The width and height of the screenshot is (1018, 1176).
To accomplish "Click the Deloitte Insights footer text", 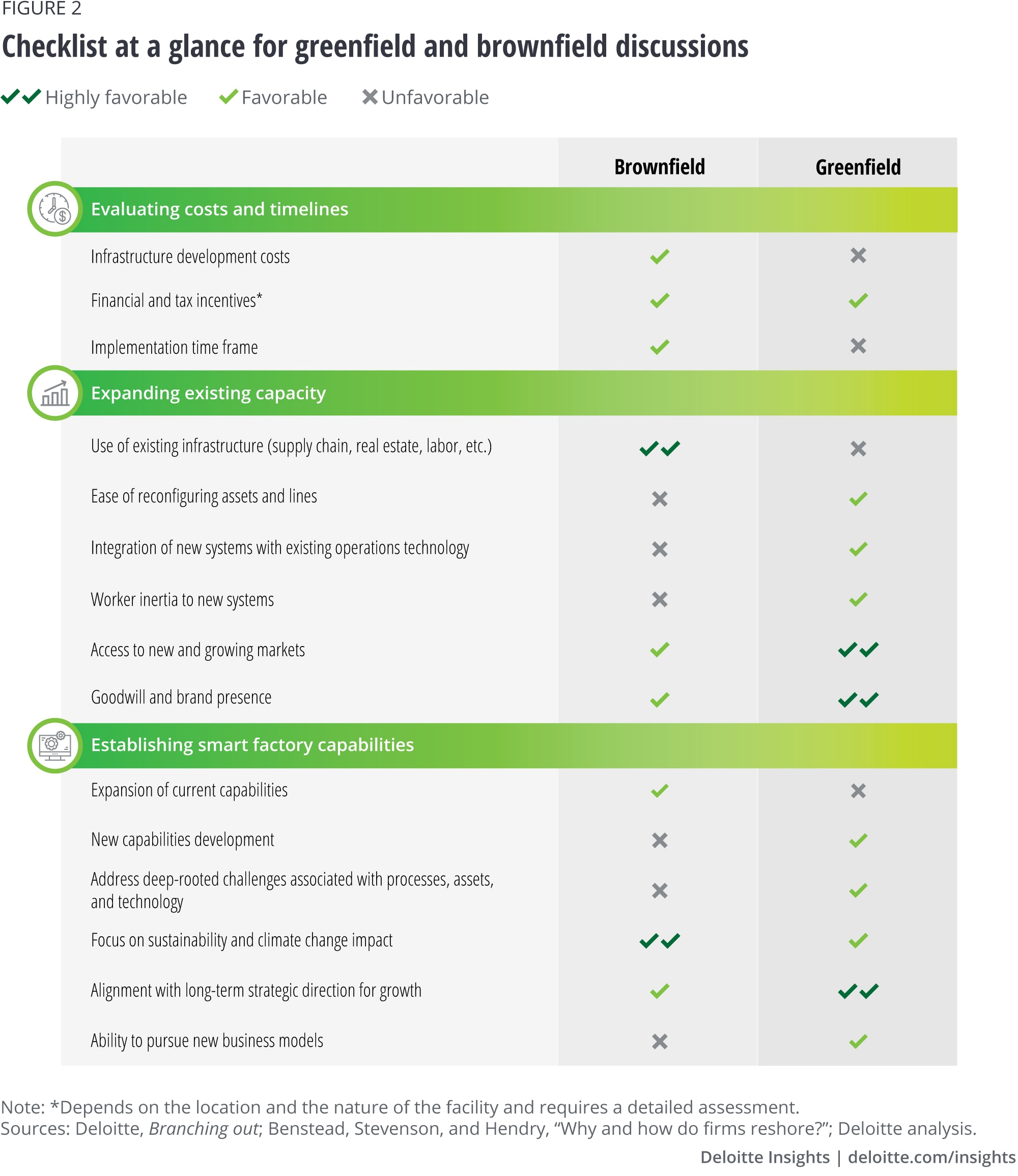I will click(x=765, y=1157).
